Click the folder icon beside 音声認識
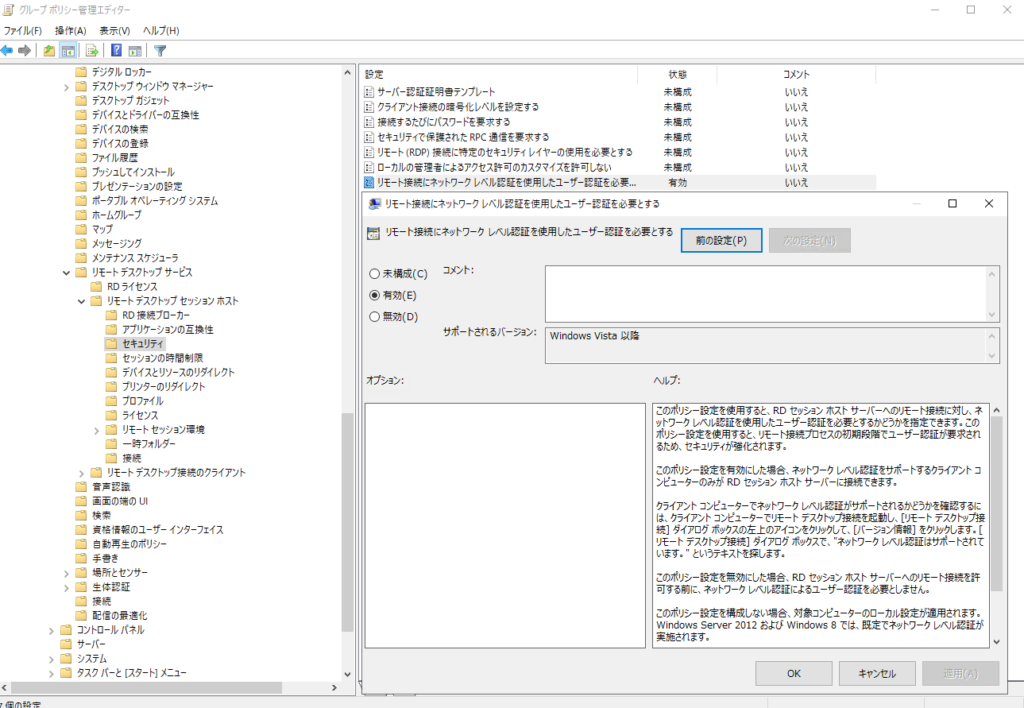 (81, 487)
